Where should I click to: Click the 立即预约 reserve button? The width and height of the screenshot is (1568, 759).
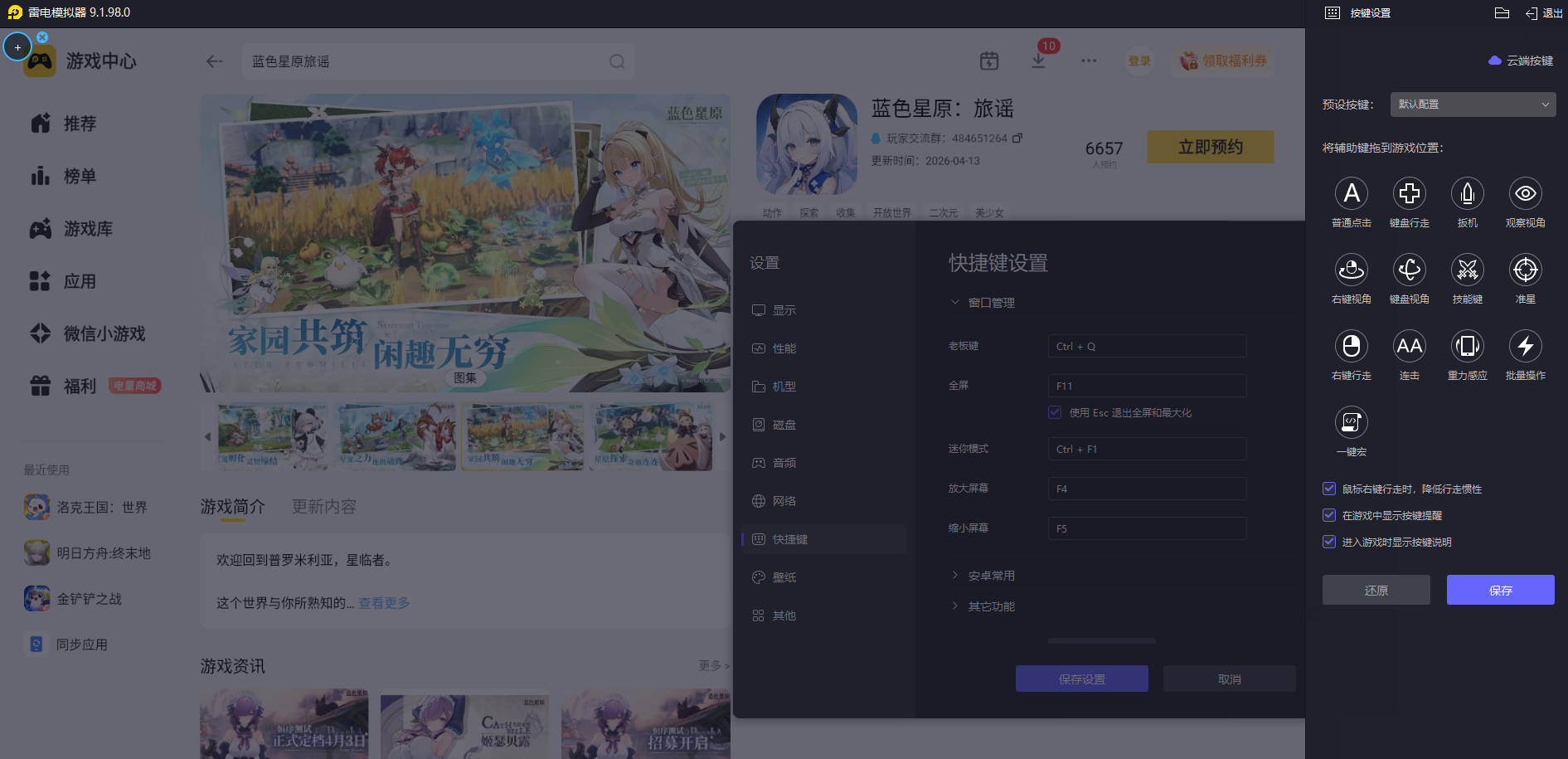coord(1211,147)
